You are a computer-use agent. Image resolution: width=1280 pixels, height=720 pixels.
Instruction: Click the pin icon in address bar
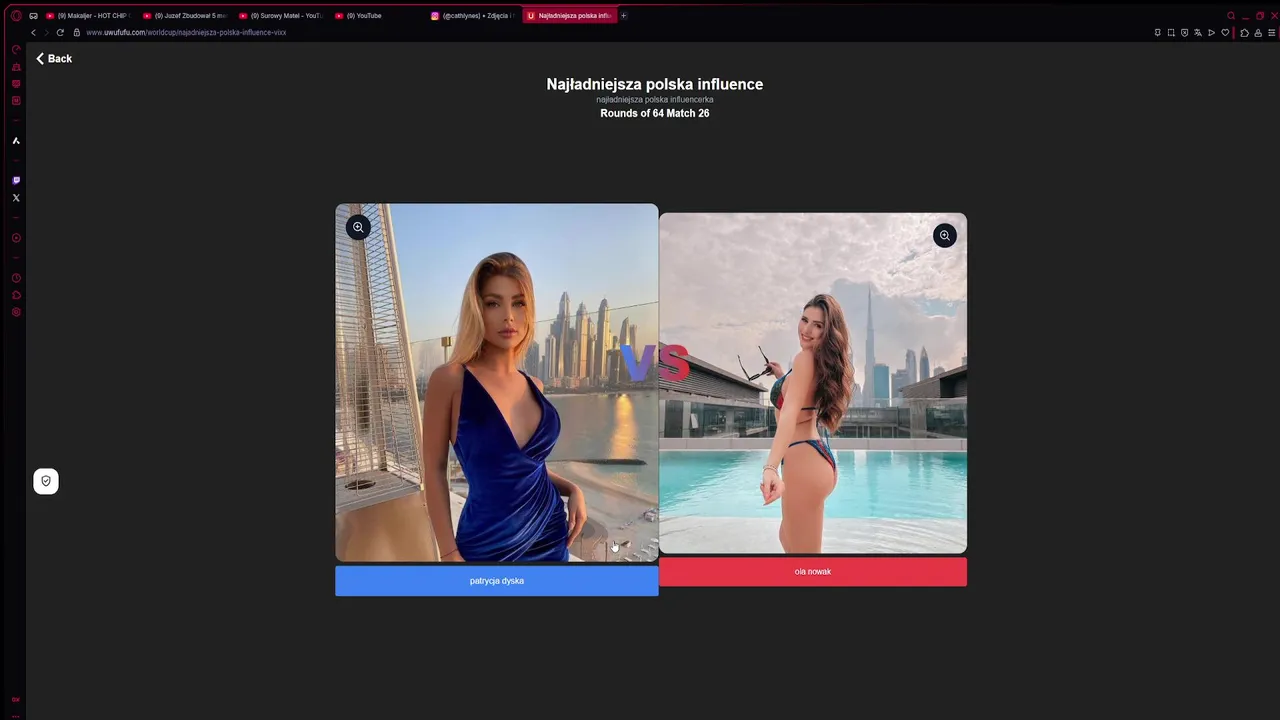click(1158, 33)
